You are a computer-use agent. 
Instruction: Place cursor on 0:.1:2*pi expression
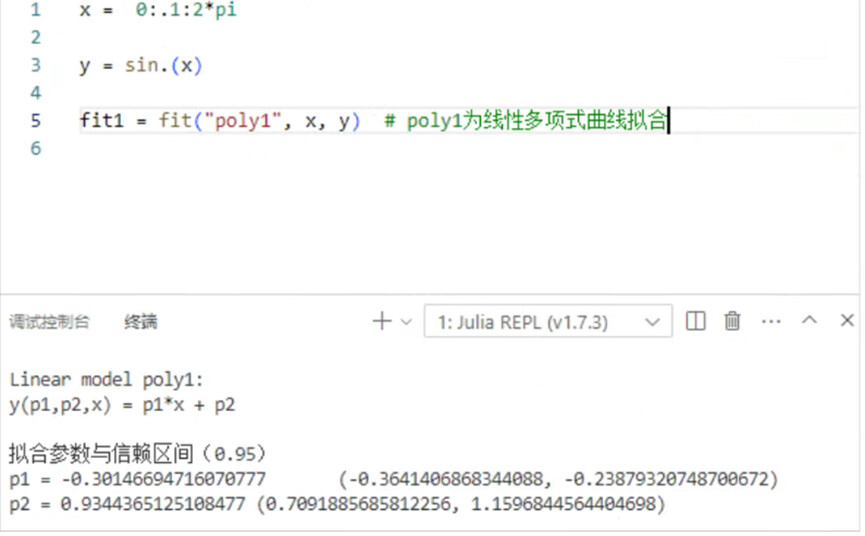tap(186, 10)
